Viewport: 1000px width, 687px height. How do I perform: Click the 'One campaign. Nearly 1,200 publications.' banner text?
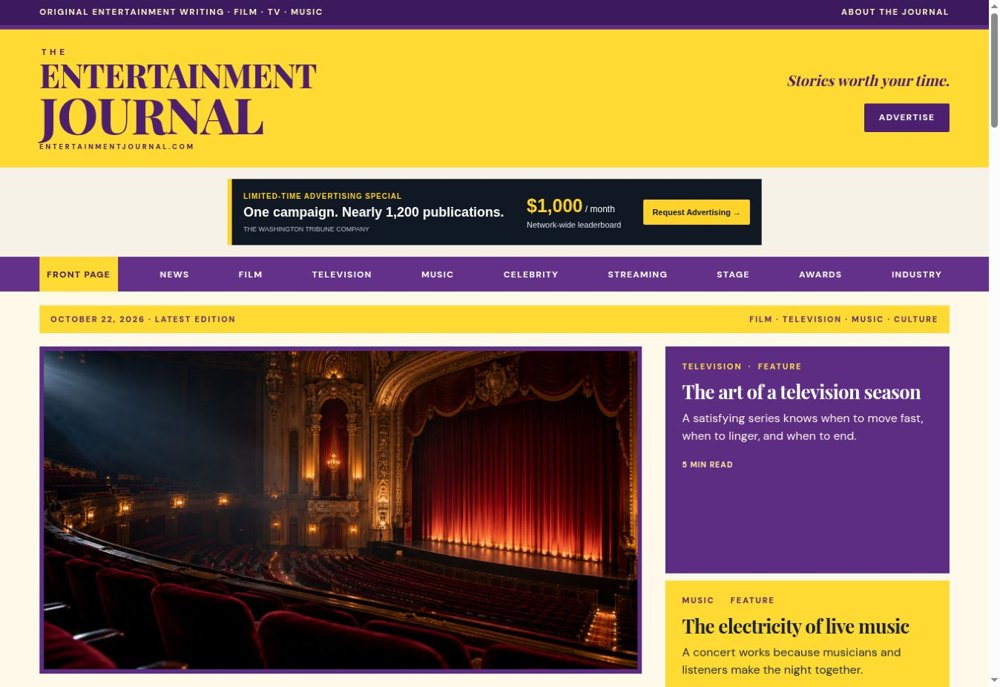pyautogui.click(x=373, y=212)
